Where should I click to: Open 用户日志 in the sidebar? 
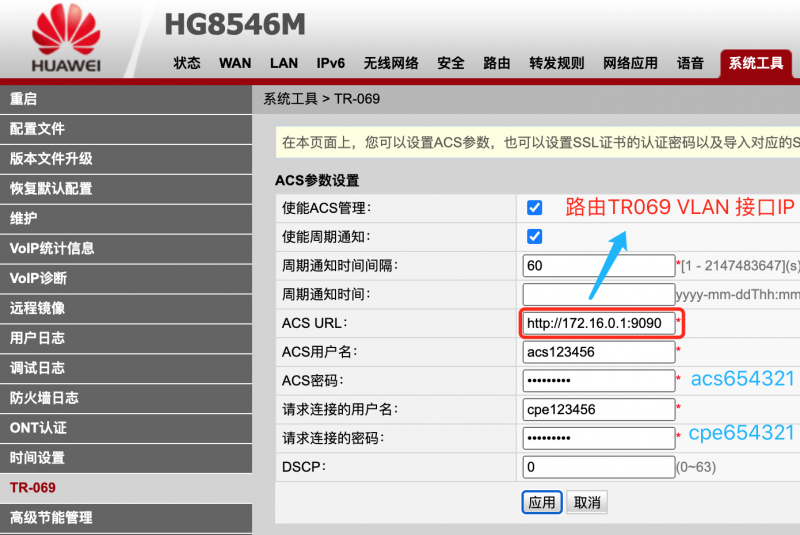[126, 338]
